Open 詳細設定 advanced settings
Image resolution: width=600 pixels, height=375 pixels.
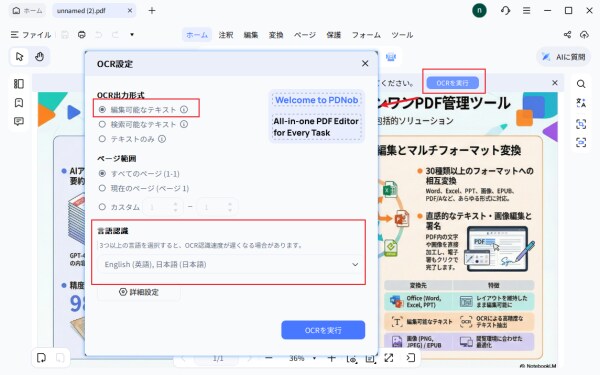coord(139,292)
